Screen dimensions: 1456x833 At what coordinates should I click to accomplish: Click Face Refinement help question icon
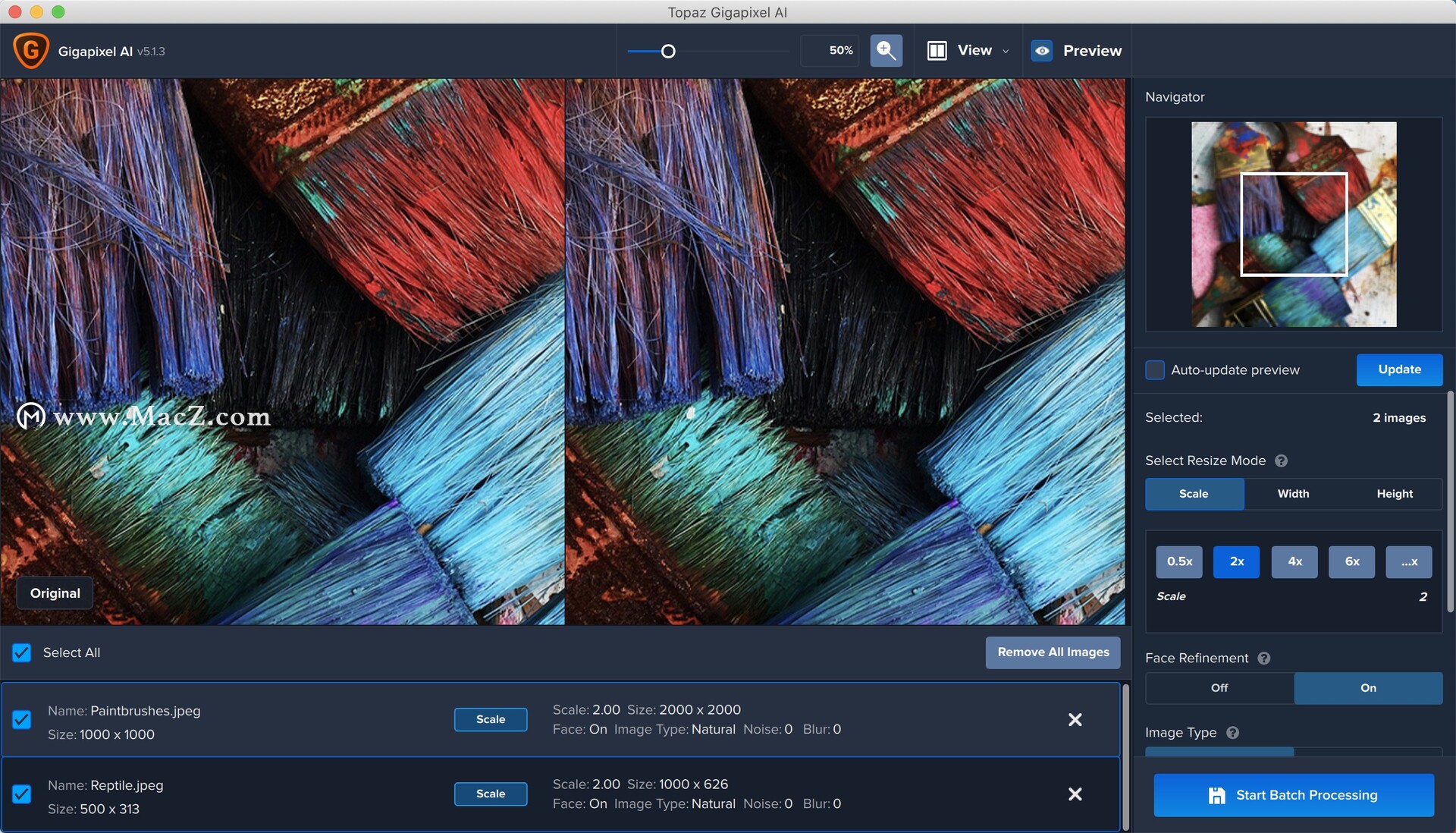click(1263, 659)
